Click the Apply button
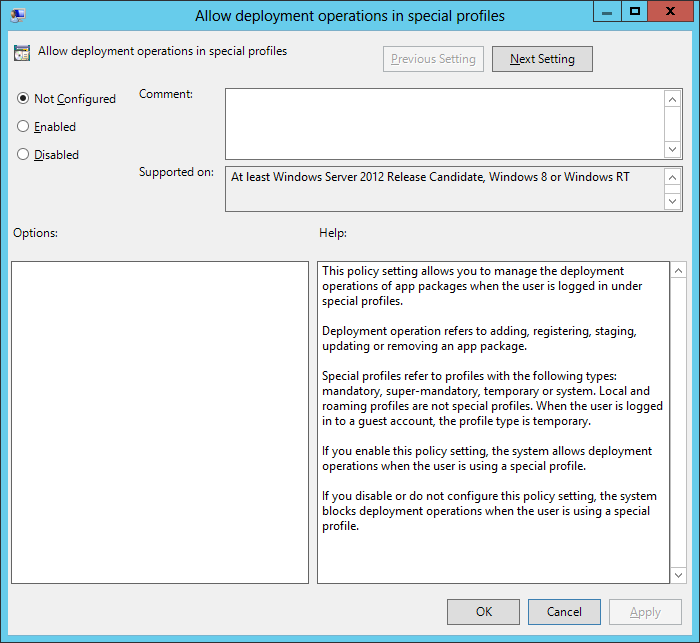The width and height of the screenshot is (700, 643). [645, 612]
